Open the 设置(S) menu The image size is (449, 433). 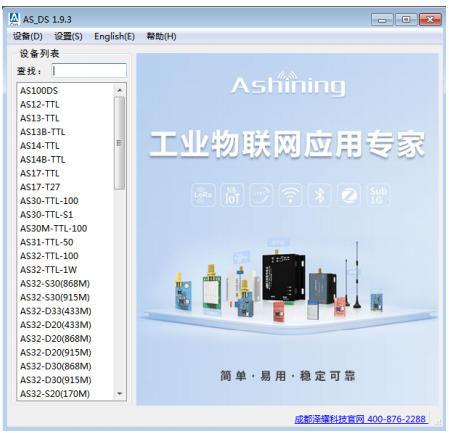(x=68, y=36)
